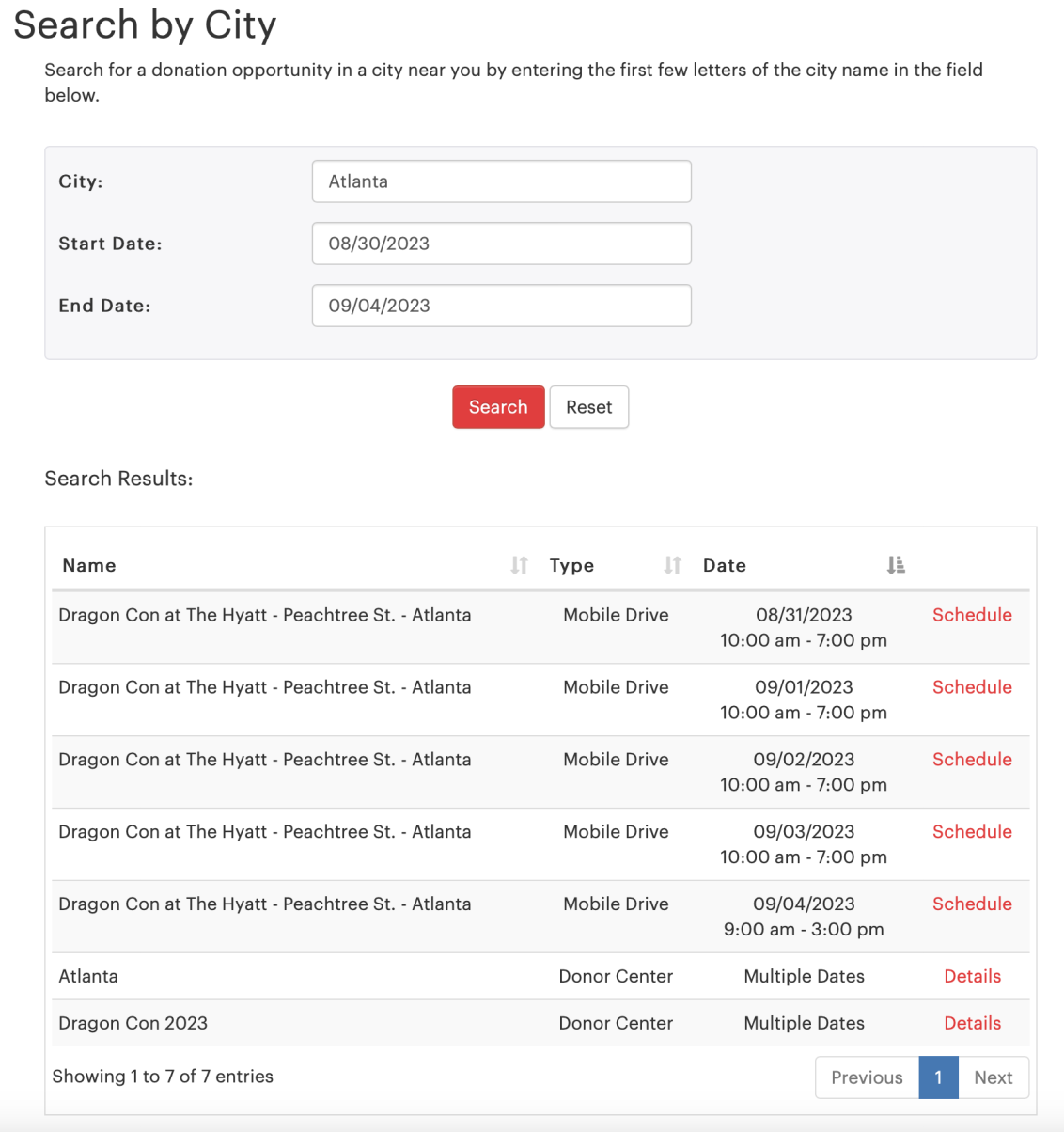Open the End Date field
The width and height of the screenshot is (1064, 1132).
(501, 306)
